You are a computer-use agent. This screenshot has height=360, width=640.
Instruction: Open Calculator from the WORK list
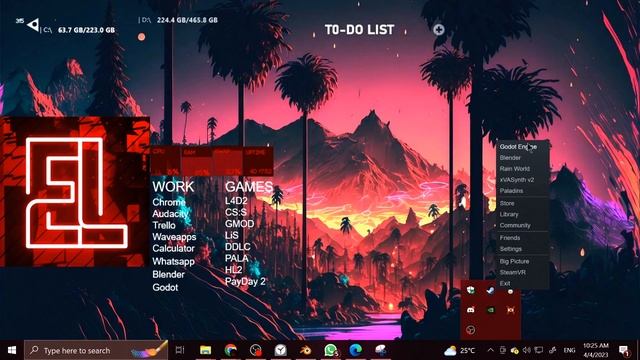(173, 248)
